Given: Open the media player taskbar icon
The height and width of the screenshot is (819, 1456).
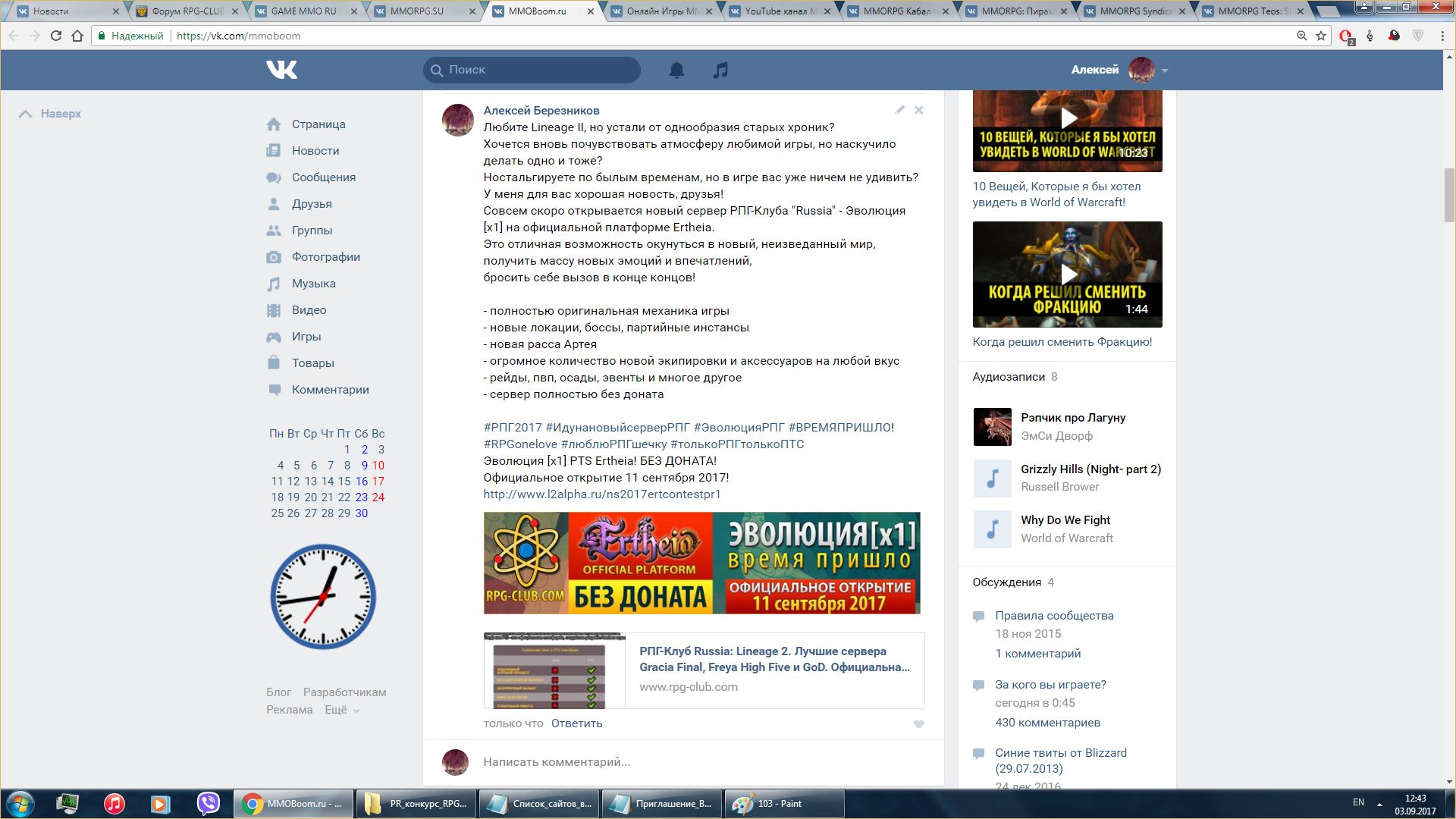Looking at the screenshot, I should [x=160, y=804].
